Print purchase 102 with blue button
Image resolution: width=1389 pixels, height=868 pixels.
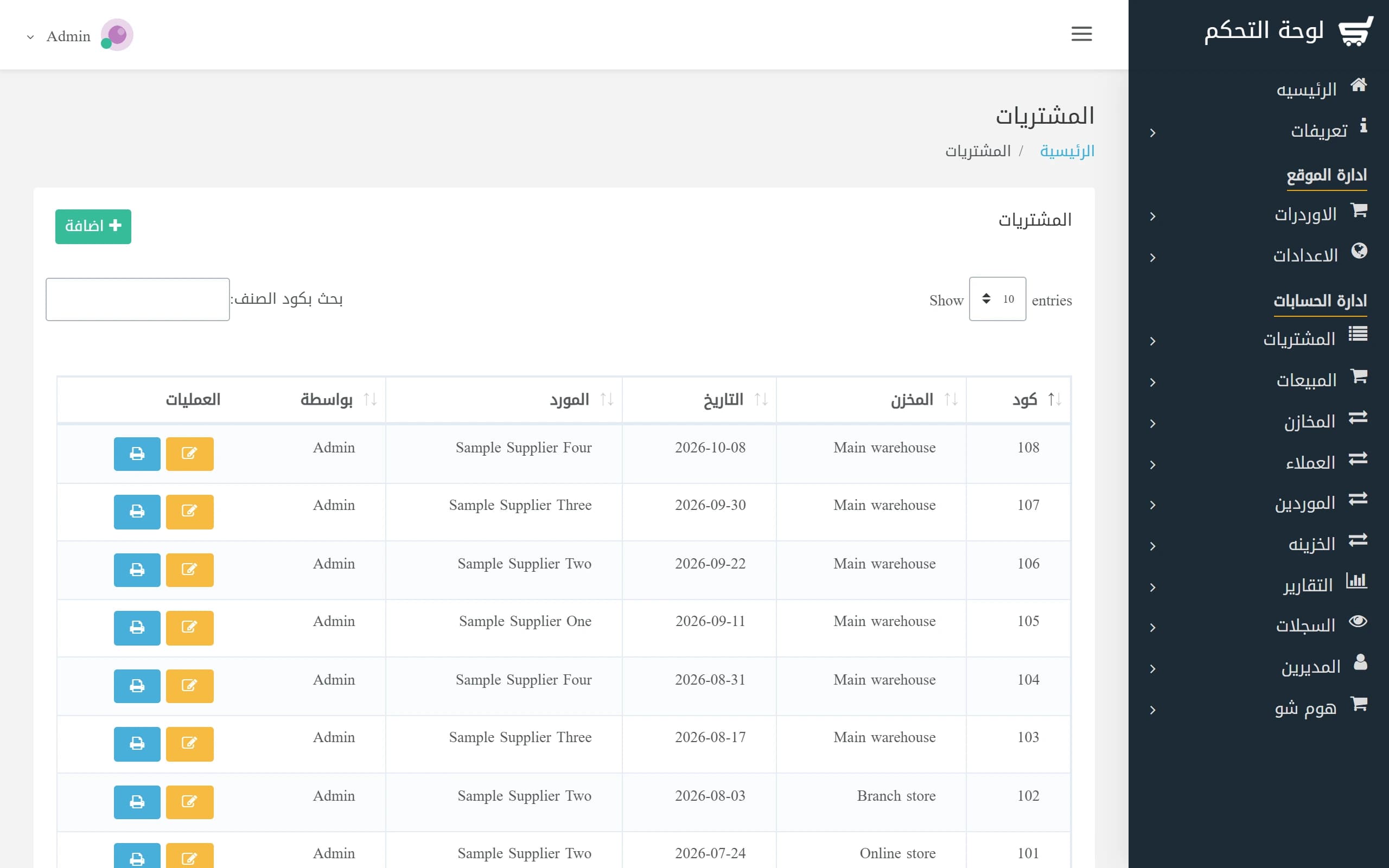137,802
